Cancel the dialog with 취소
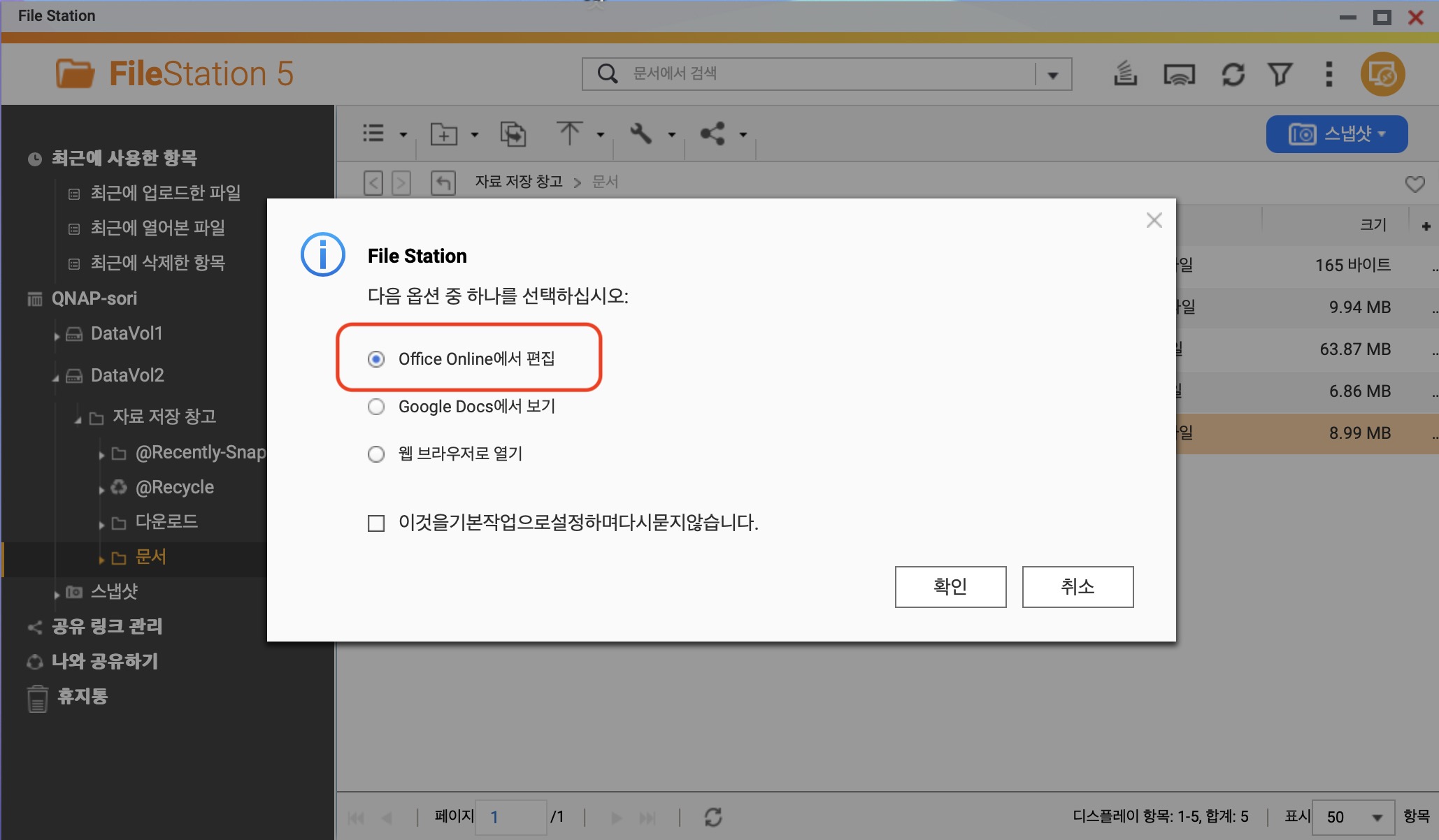The height and width of the screenshot is (840, 1439). click(x=1078, y=586)
